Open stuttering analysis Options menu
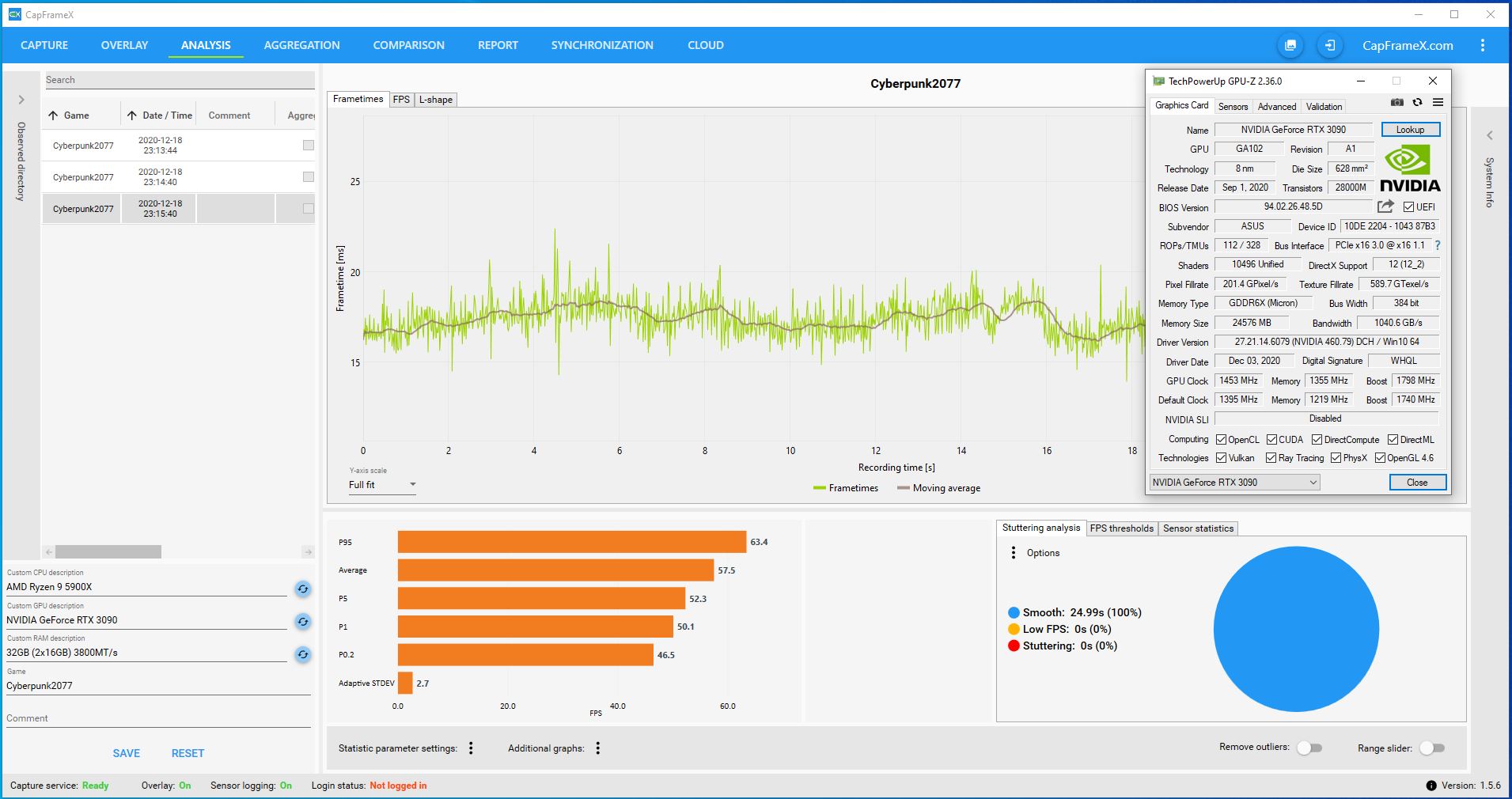Viewport: 1512px width, 799px height. [1014, 553]
